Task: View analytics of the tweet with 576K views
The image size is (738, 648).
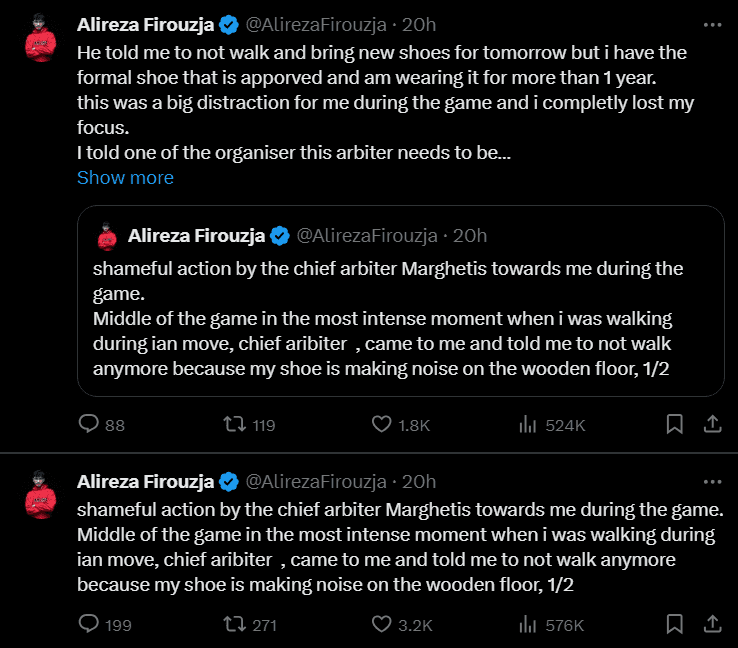Action: point(529,625)
